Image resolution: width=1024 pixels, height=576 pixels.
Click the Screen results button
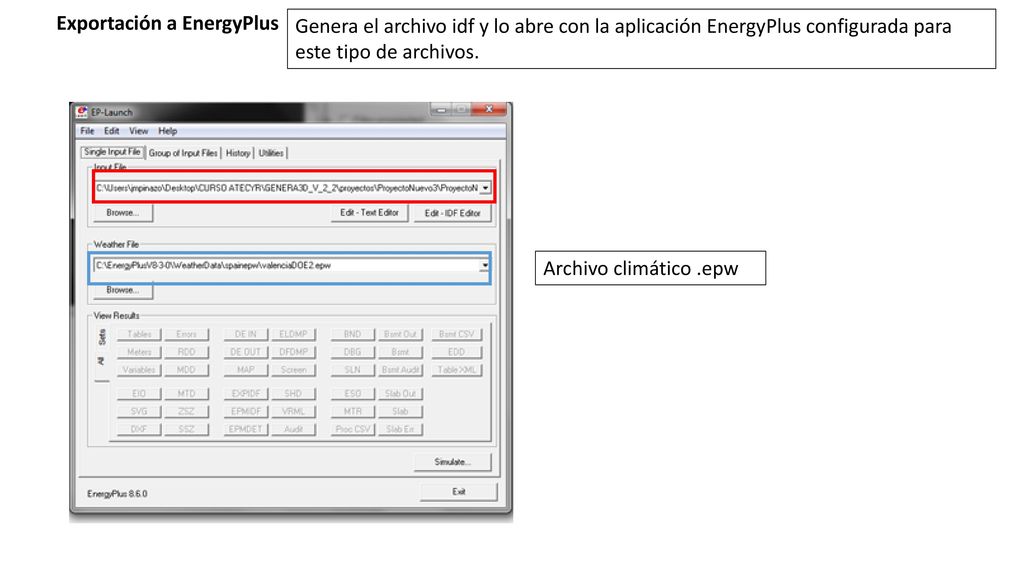[293, 370]
